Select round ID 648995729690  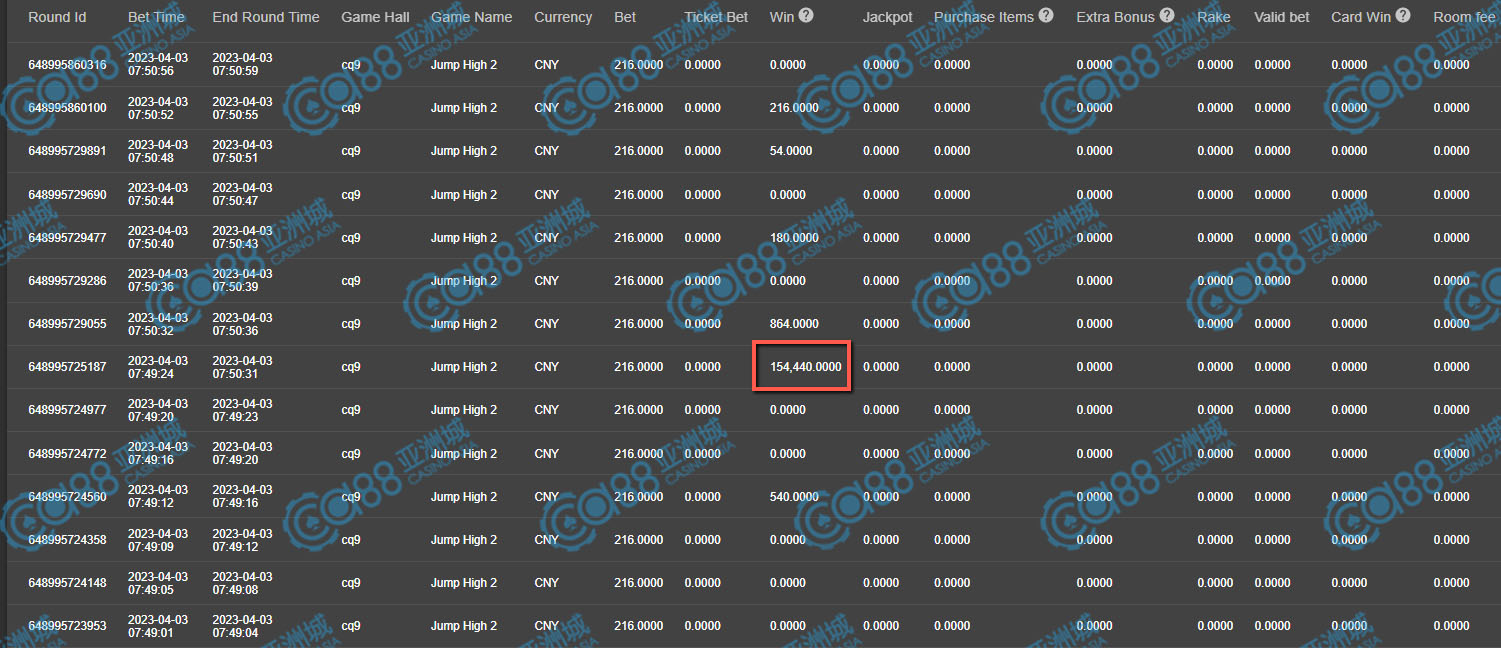coord(67,195)
